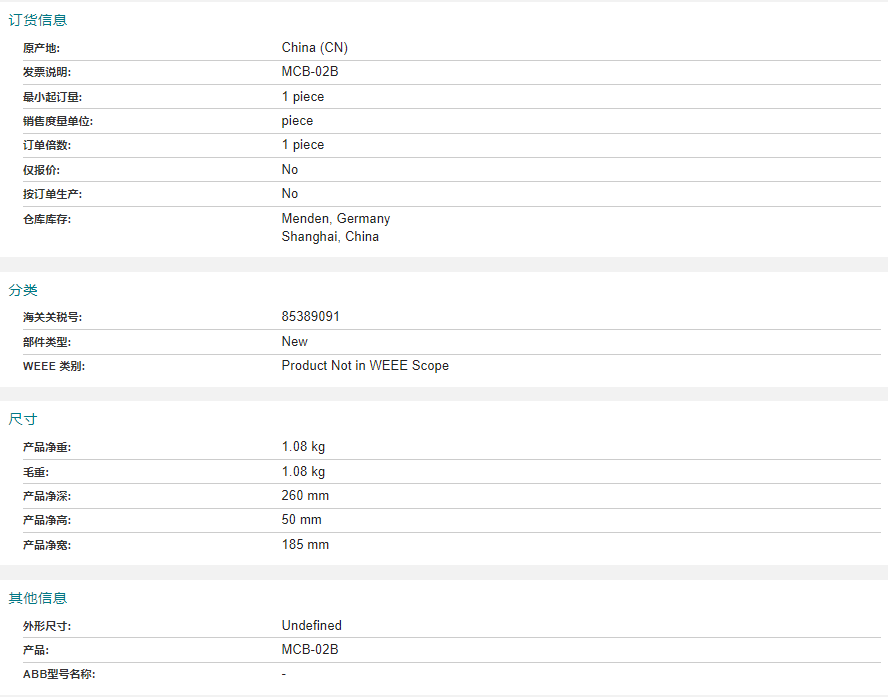
Task: Select the China (CN) origin value
Action: click(315, 48)
